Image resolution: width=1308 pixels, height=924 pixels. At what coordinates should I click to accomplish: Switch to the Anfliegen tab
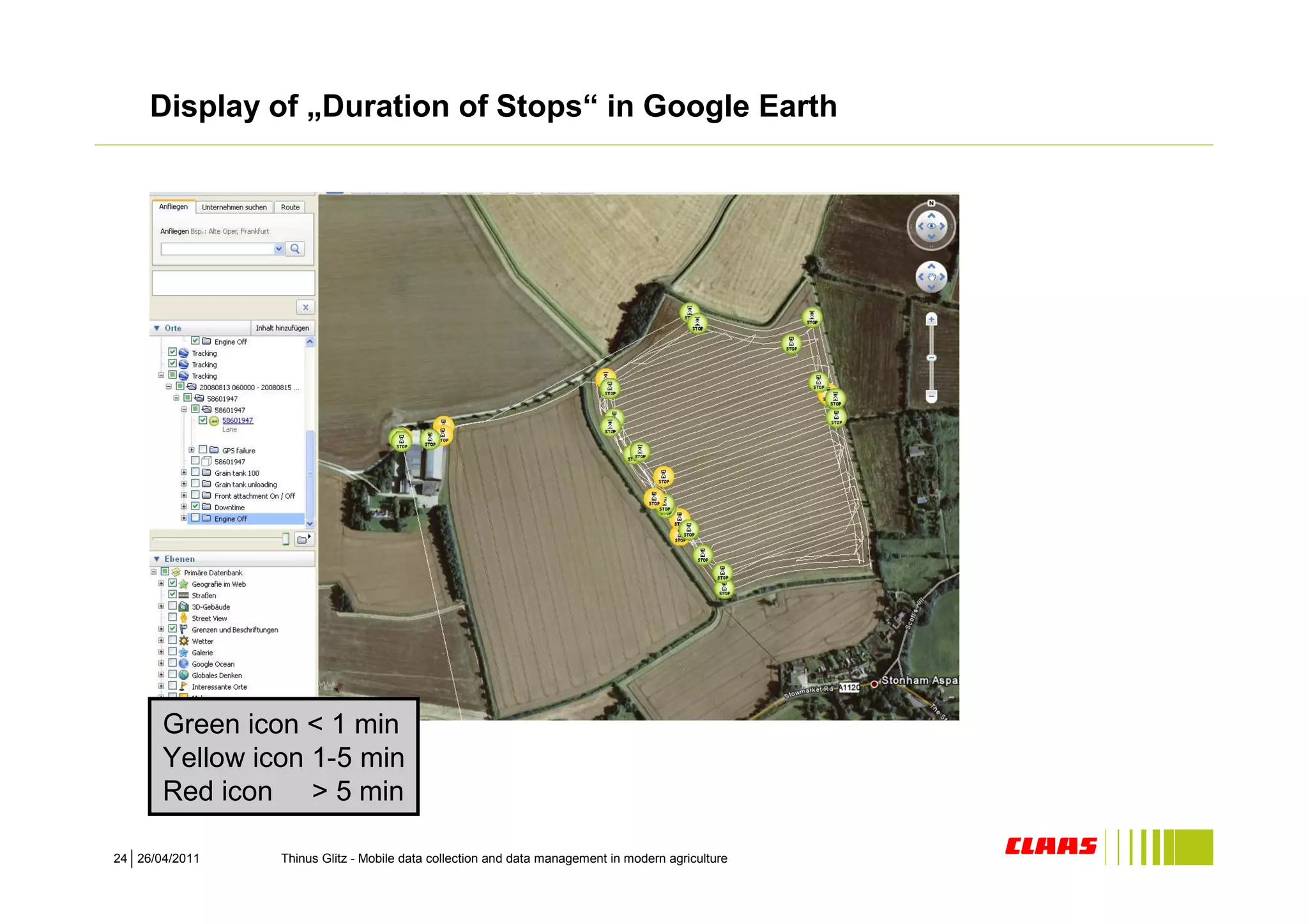173,207
